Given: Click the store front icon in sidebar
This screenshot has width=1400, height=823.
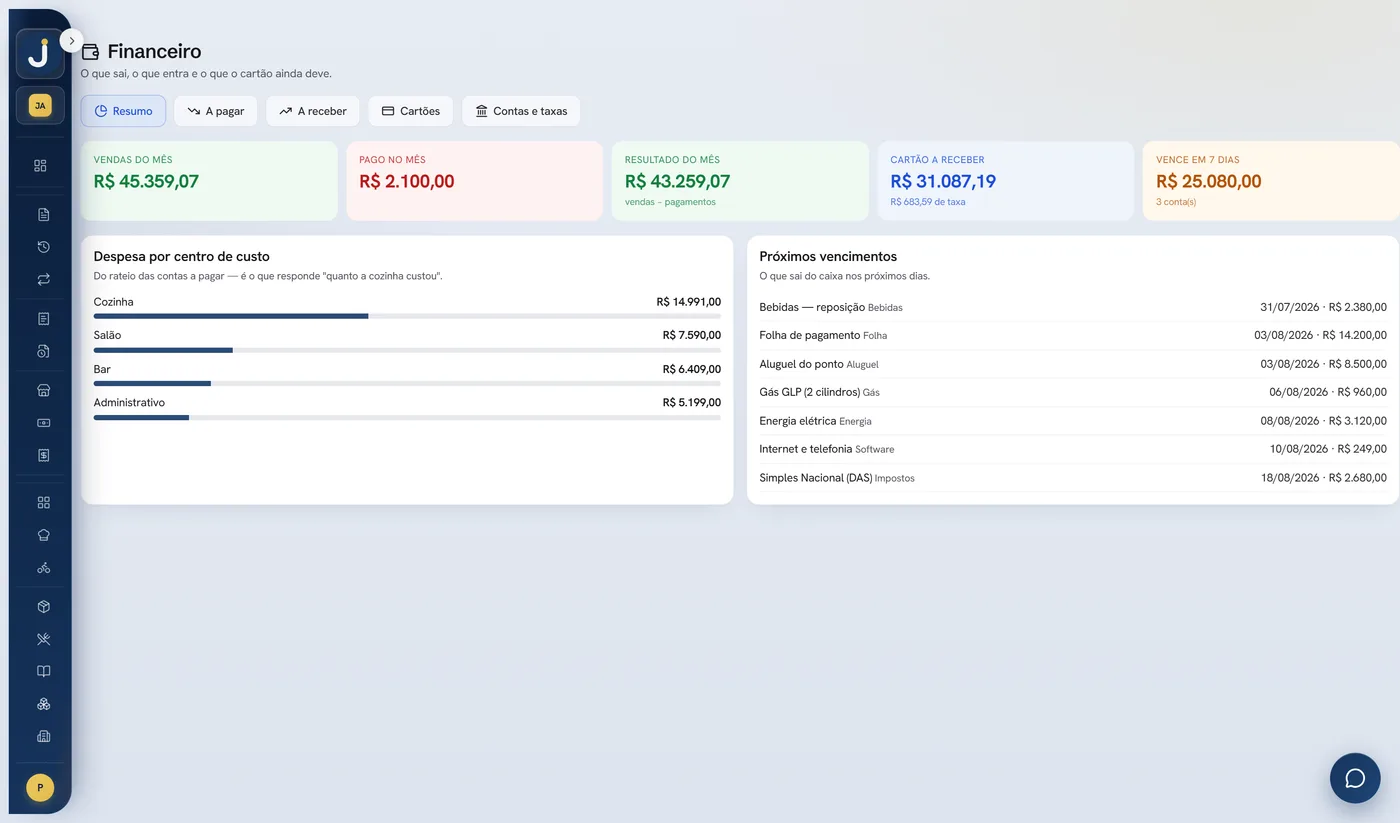Looking at the screenshot, I should pyautogui.click(x=43, y=390).
